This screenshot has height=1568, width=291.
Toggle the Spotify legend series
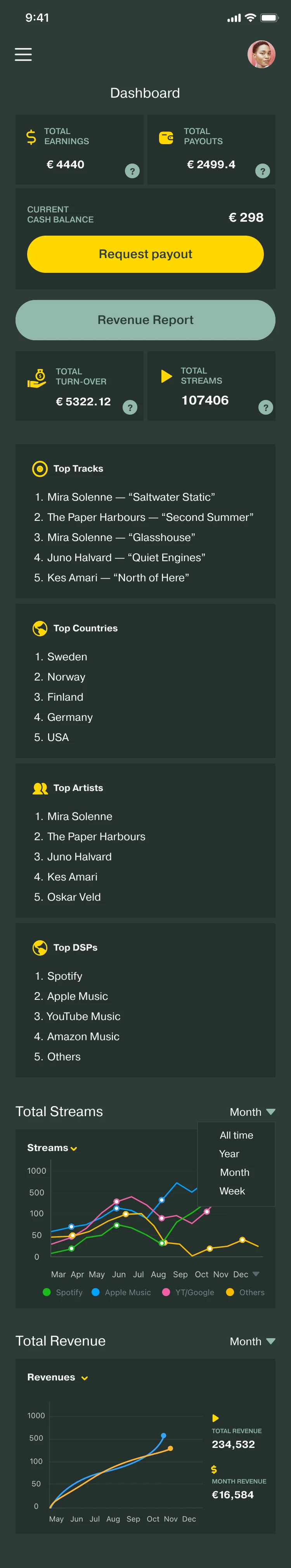[x=63, y=1292]
